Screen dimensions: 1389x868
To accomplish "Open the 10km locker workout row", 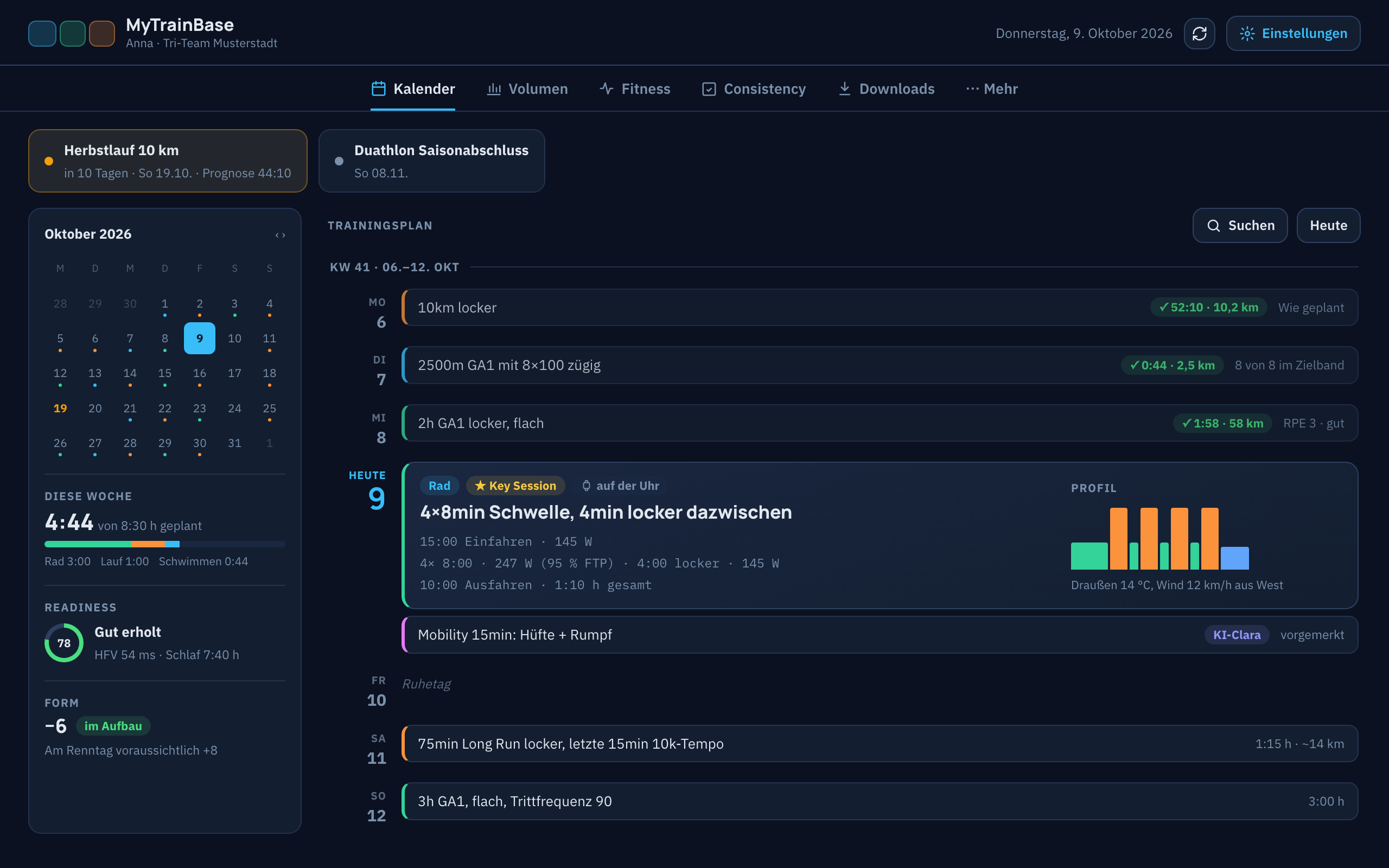I will click(880, 308).
